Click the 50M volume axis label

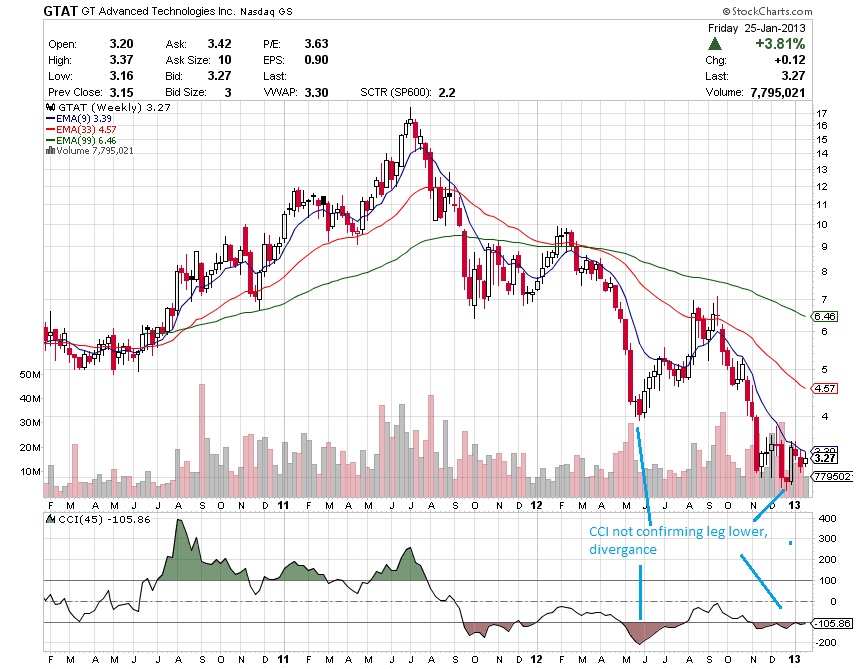point(30,375)
